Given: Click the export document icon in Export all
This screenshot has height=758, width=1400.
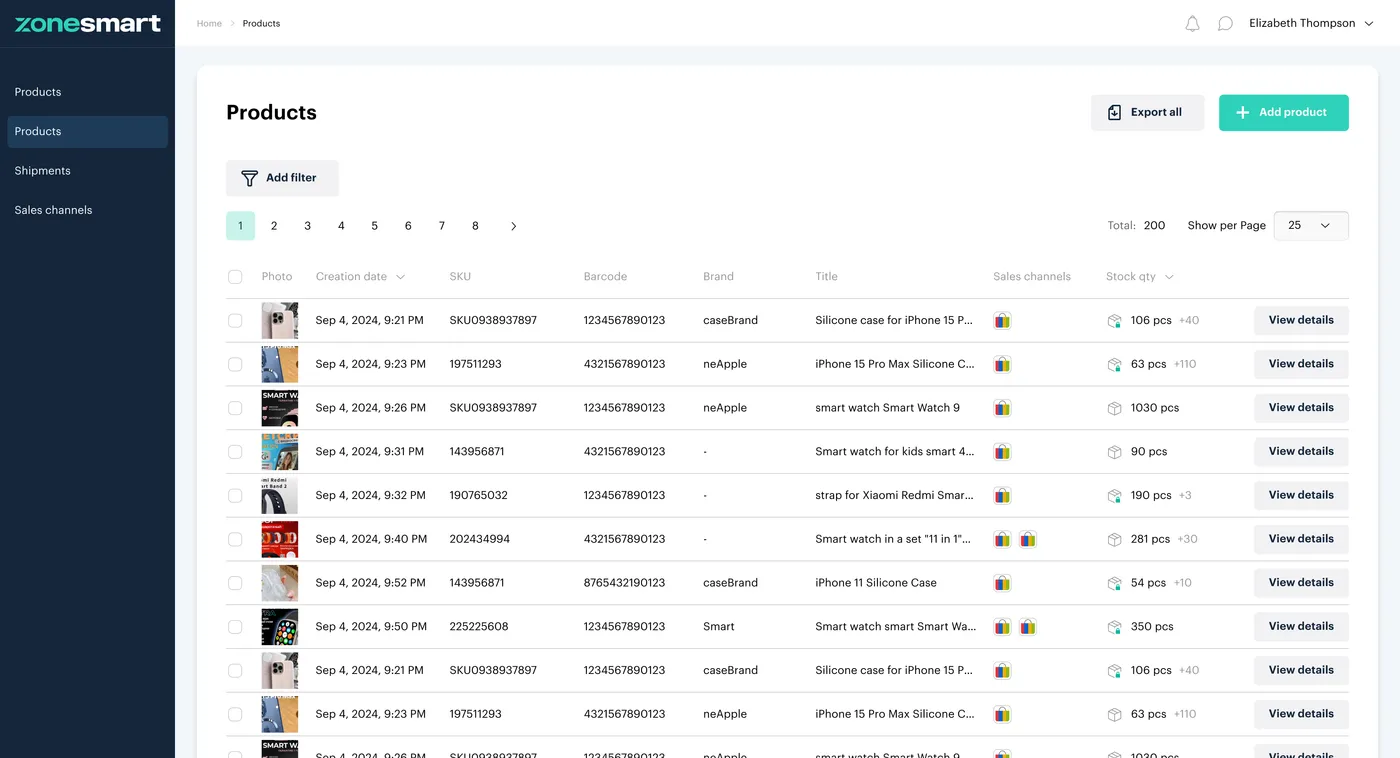Looking at the screenshot, I should click(1114, 112).
